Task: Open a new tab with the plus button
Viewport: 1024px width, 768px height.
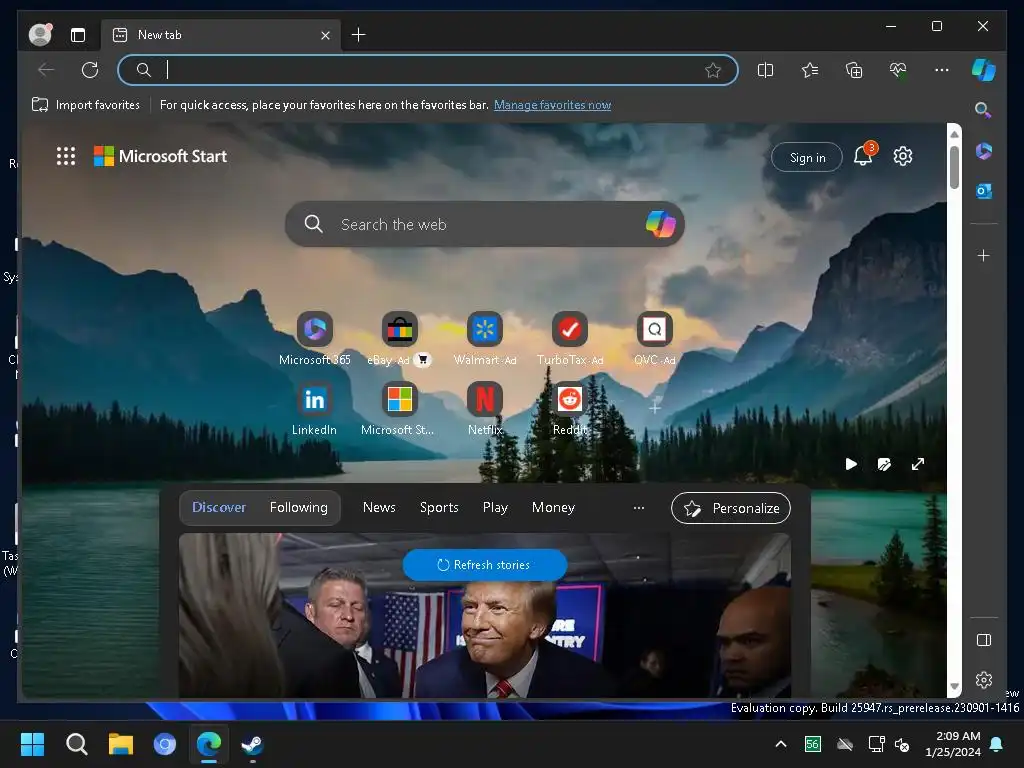Action: (x=359, y=35)
